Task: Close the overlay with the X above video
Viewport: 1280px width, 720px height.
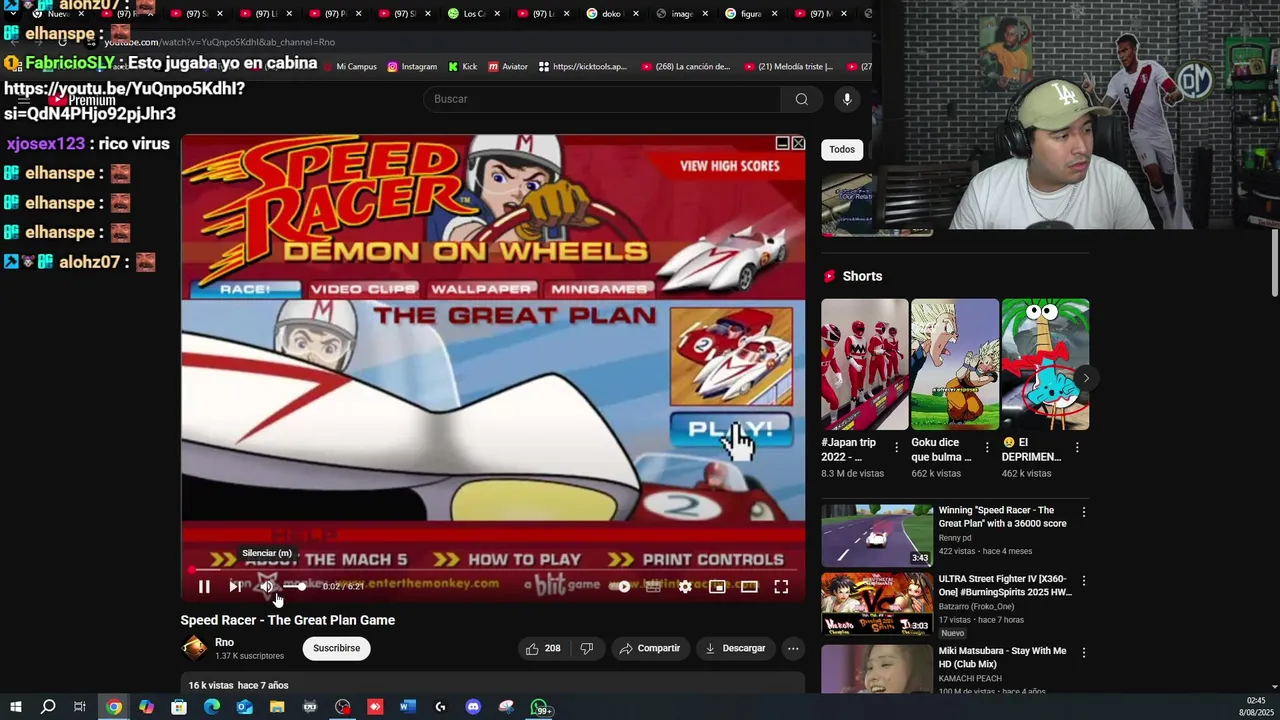Action: [x=798, y=143]
